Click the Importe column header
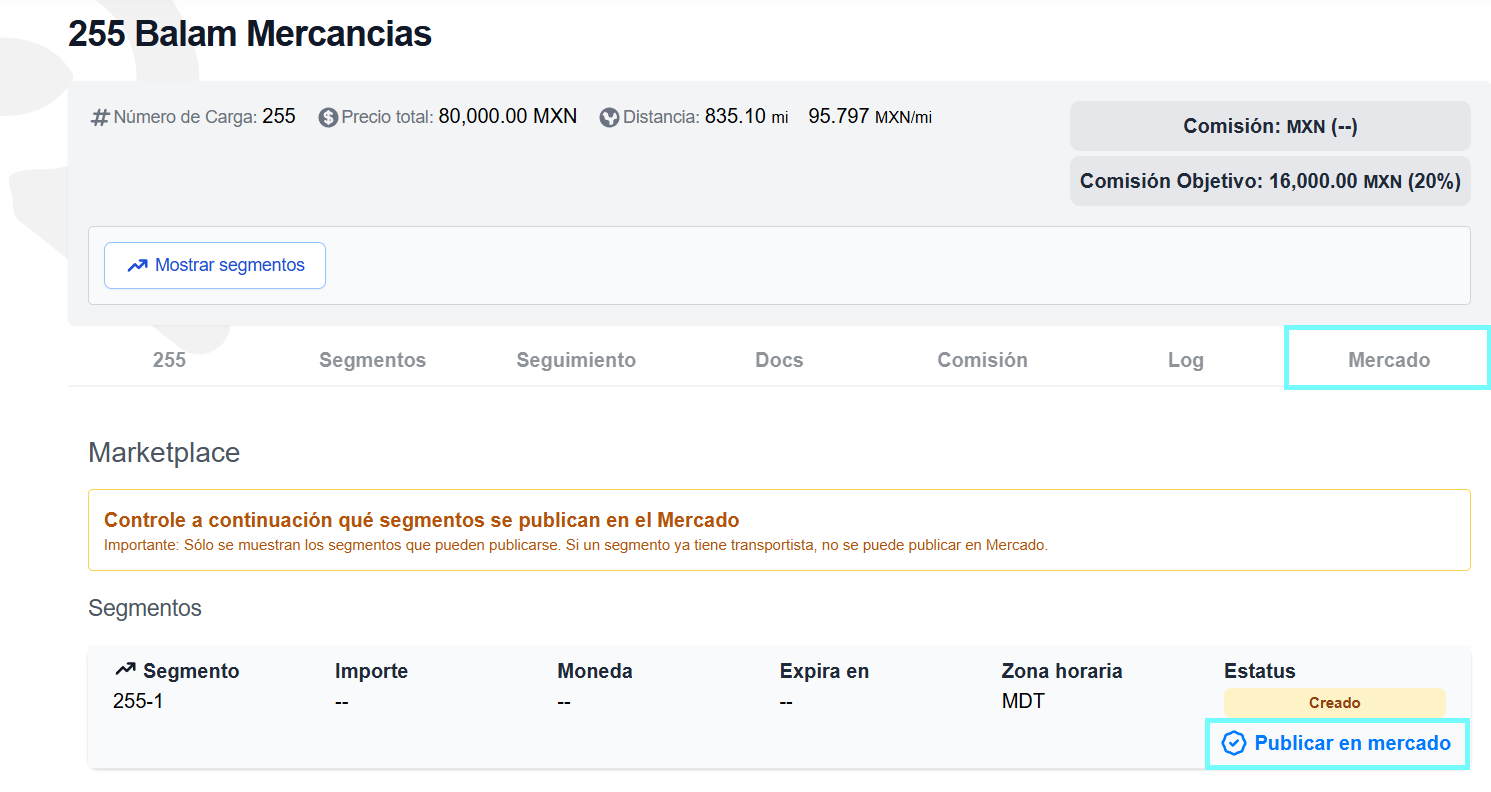 pos(371,671)
